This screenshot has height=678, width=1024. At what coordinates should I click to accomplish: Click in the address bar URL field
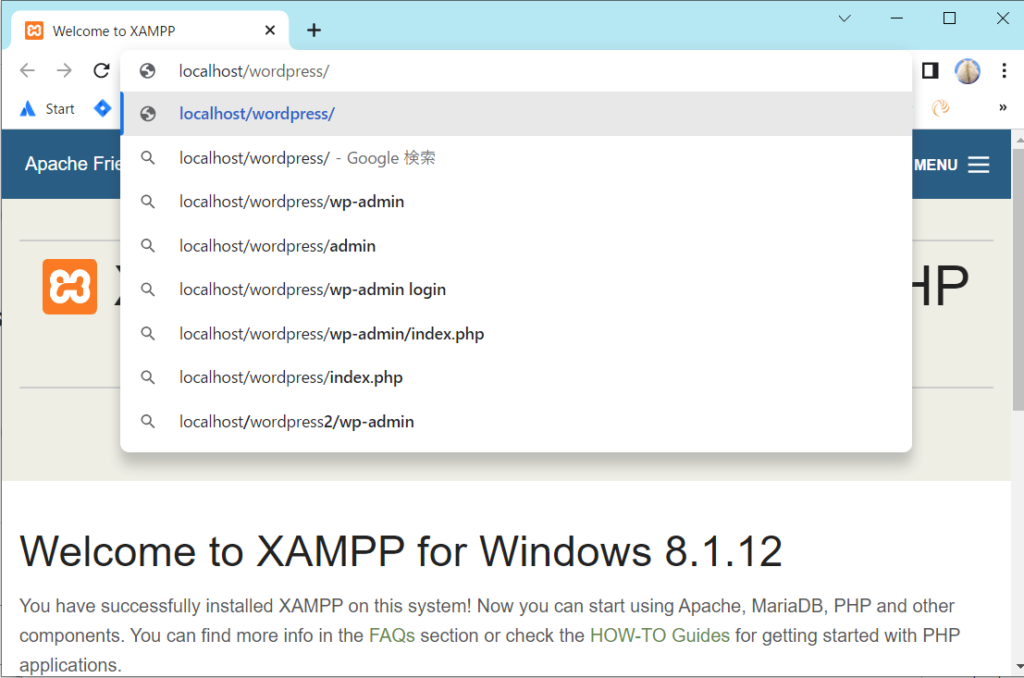coord(500,71)
